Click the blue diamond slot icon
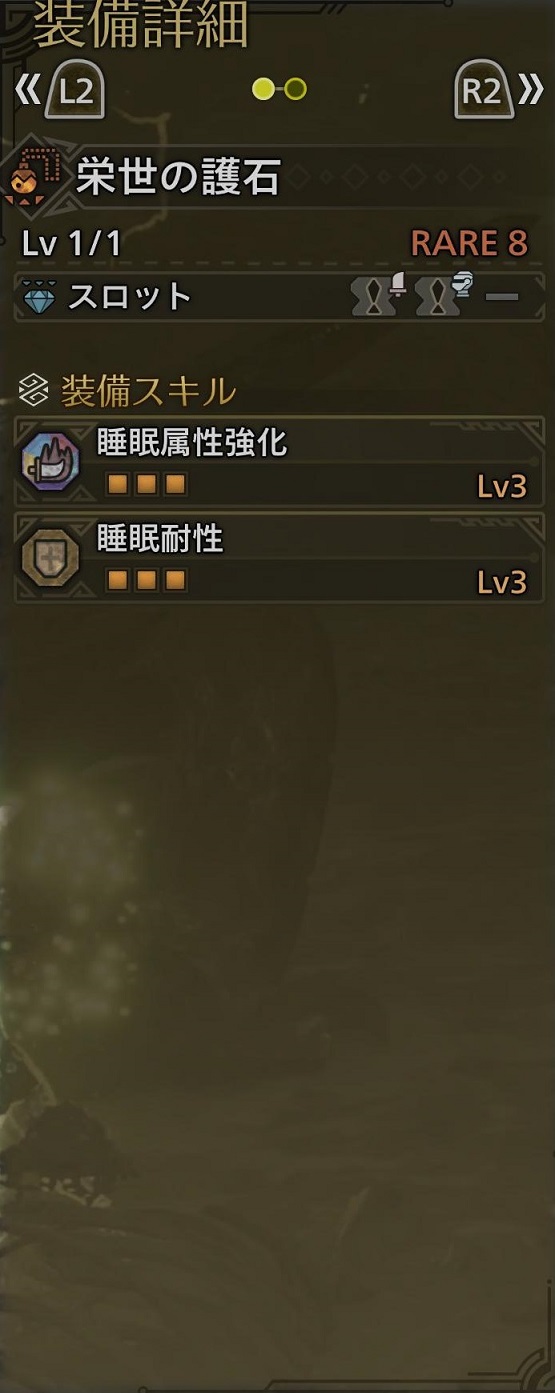555x1393 pixels. click(x=39, y=297)
